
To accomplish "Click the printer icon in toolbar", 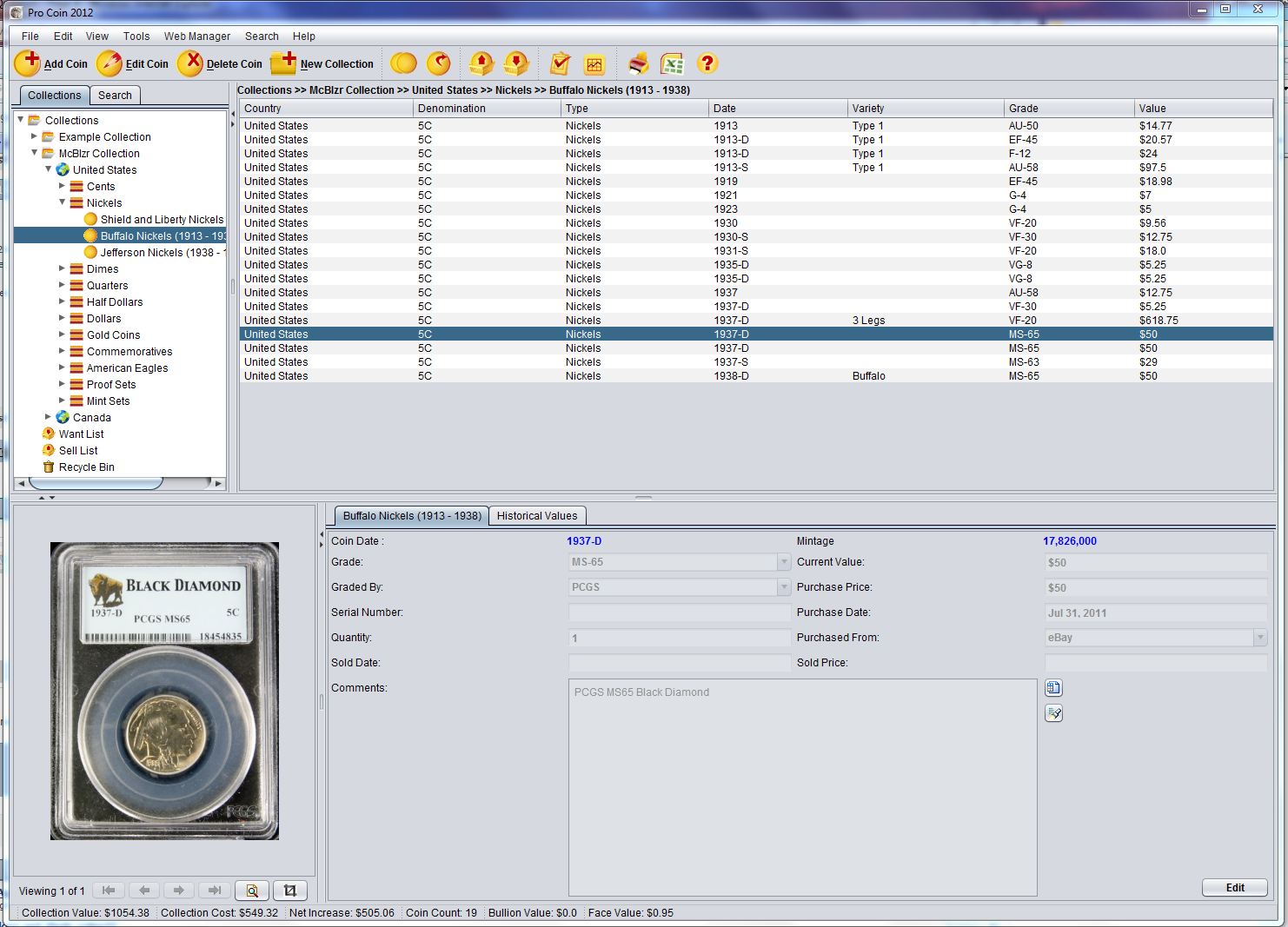I will pyautogui.click(x=639, y=63).
